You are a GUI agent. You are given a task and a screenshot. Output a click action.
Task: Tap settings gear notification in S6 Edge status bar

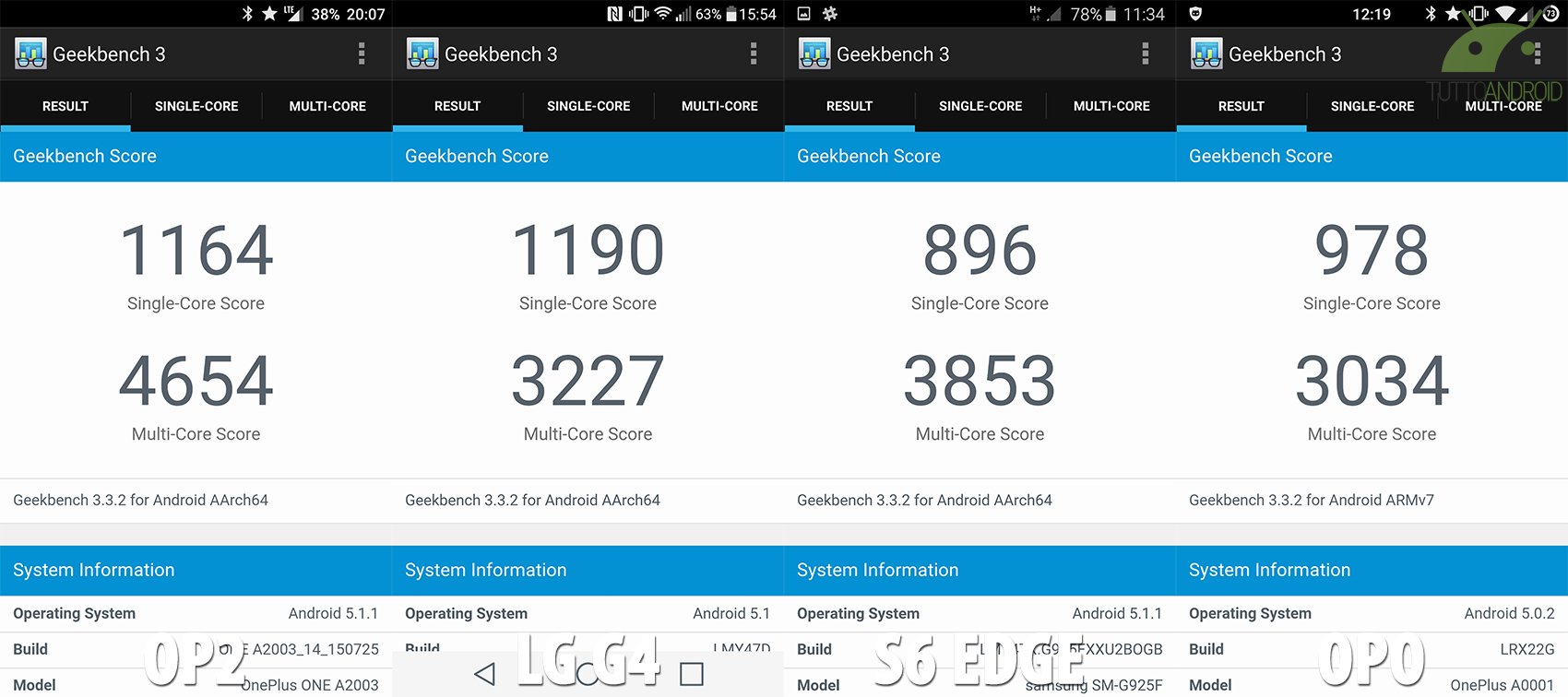pos(830,14)
